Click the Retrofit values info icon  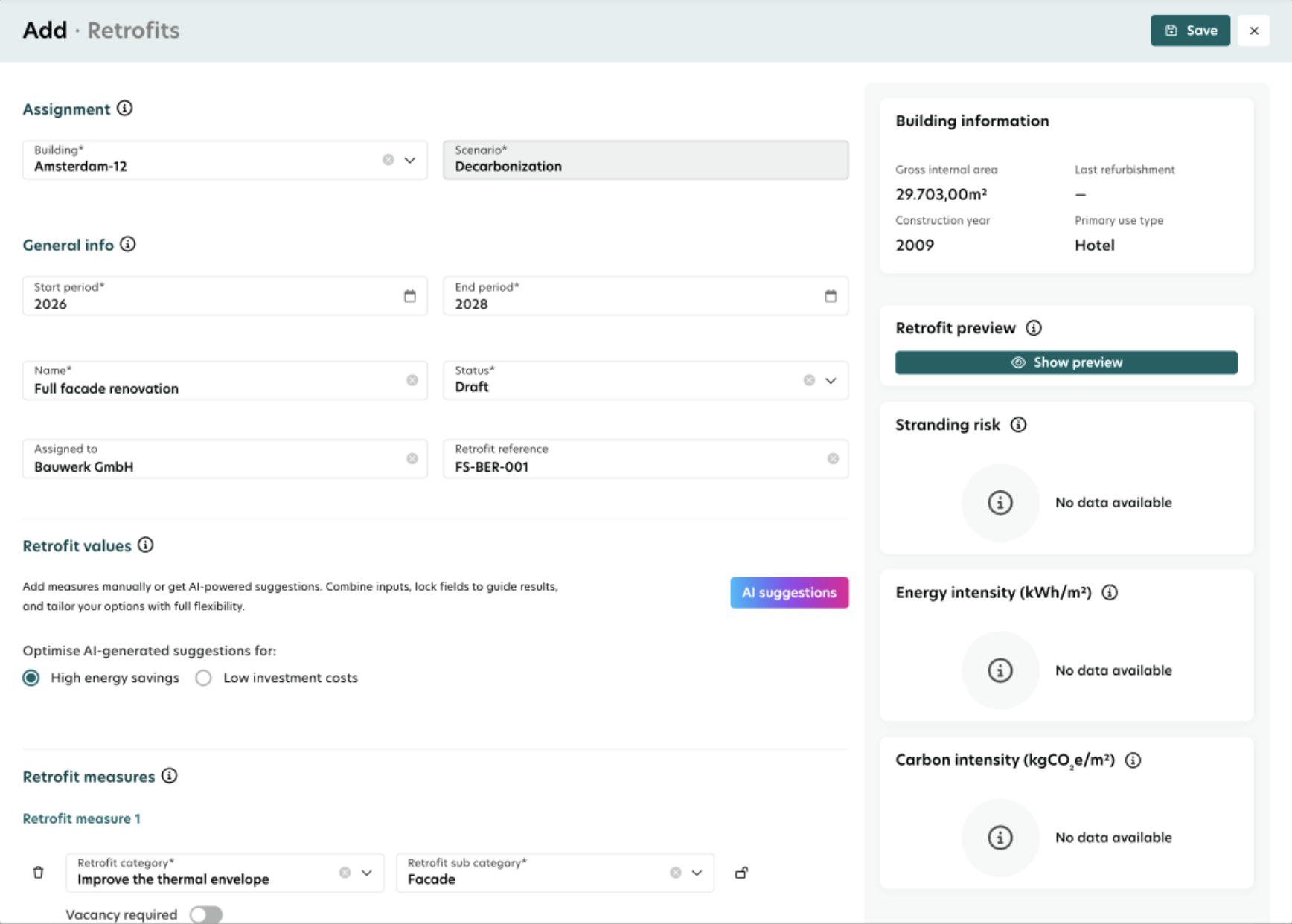[x=146, y=545]
